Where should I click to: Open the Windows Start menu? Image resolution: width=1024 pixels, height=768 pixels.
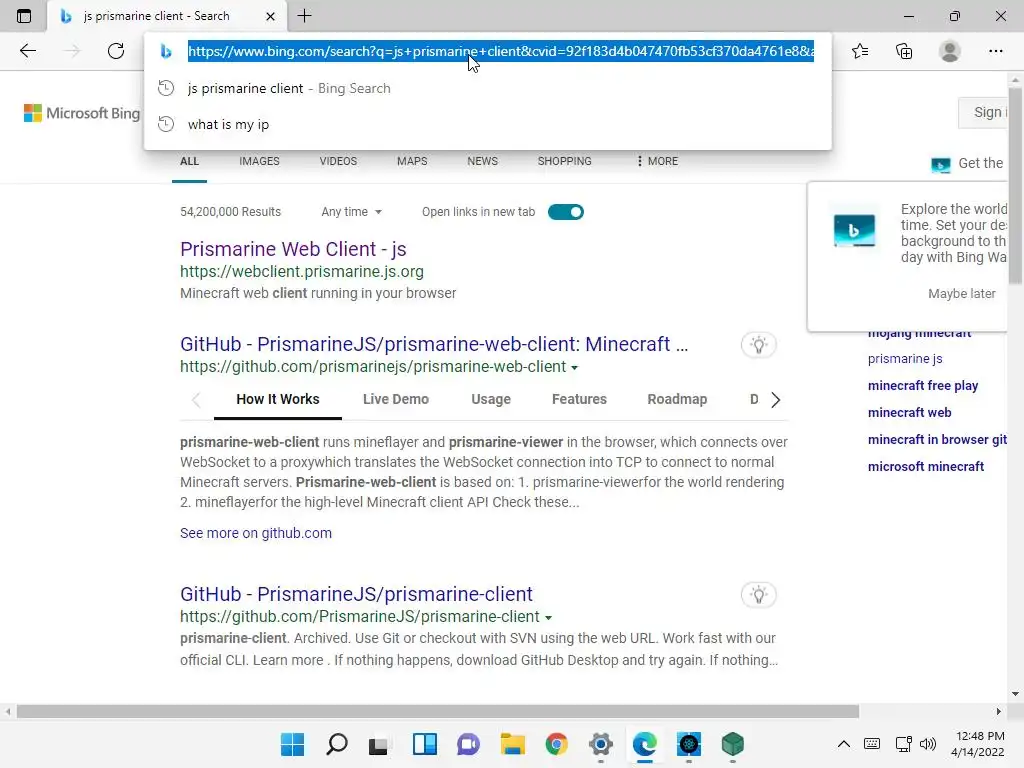pos(293,744)
